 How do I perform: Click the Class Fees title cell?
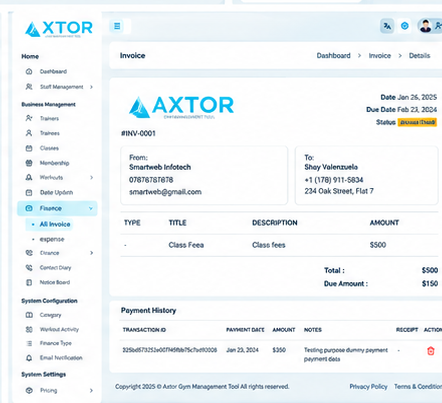[186, 245]
